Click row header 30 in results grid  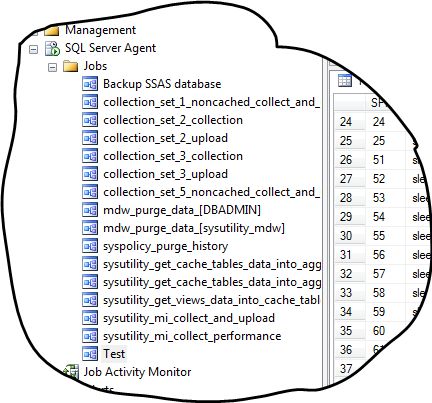(x=349, y=236)
